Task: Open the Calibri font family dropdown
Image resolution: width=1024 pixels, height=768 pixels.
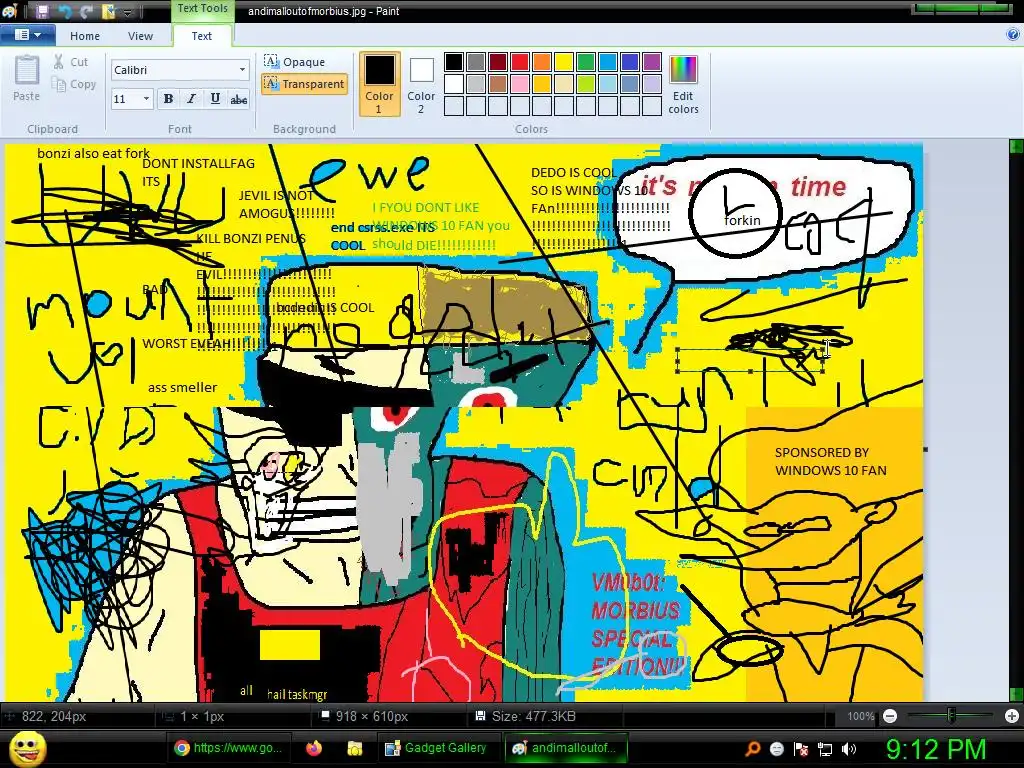Action: coord(242,70)
